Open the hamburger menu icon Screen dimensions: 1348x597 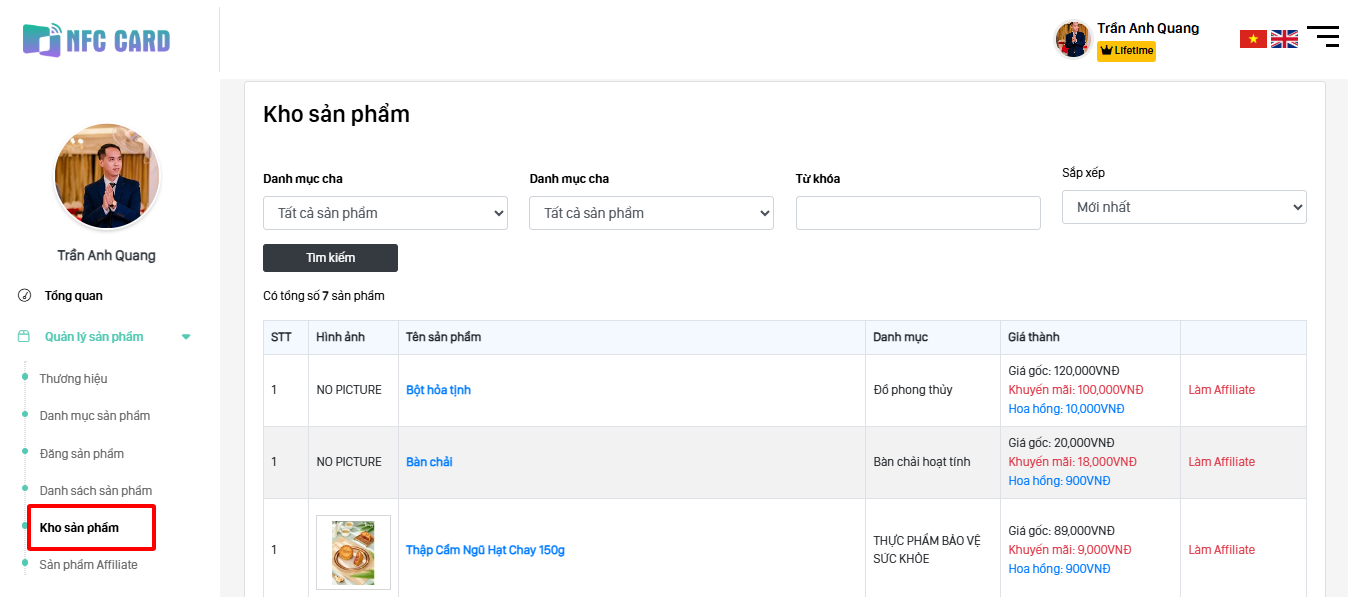(x=1322, y=37)
